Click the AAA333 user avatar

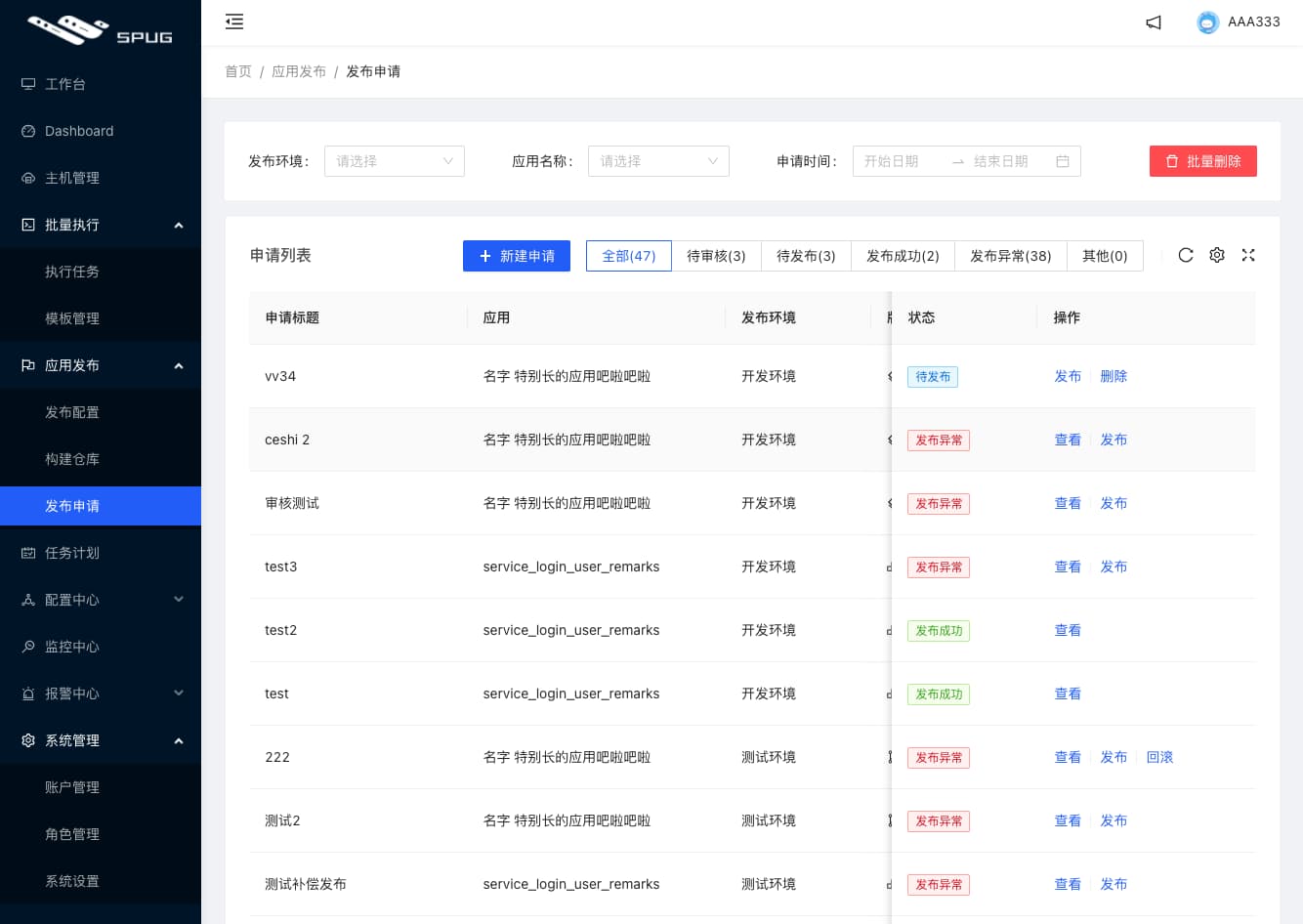tap(1208, 22)
